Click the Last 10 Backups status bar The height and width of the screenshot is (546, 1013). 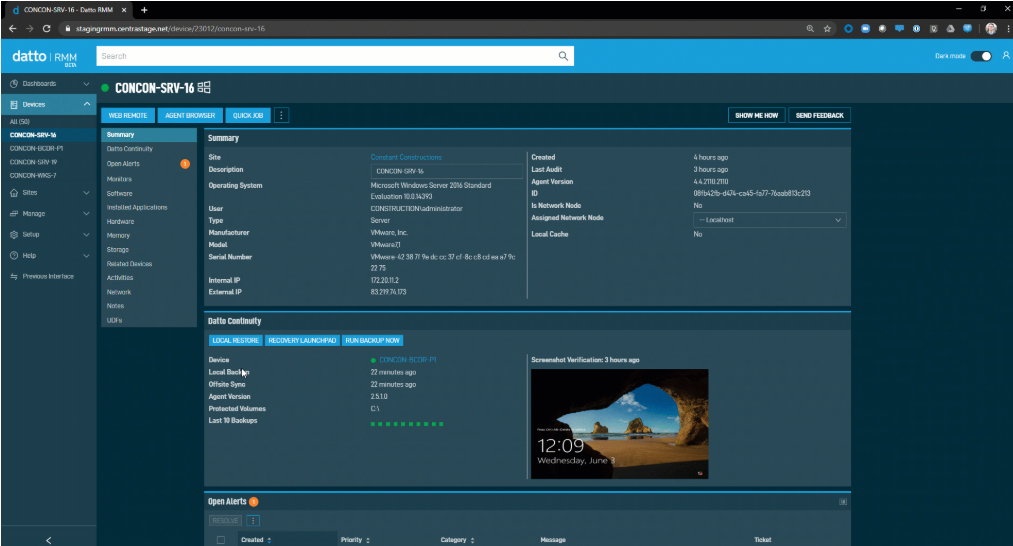(x=407, y=424)
